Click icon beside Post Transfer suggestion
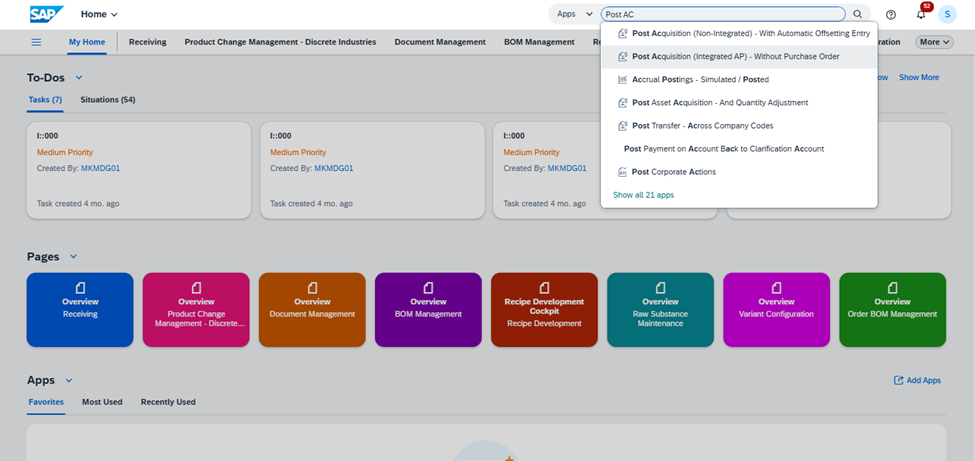Image resolution: width=975 pixels, height=461 pixels. tap(622, 126)
